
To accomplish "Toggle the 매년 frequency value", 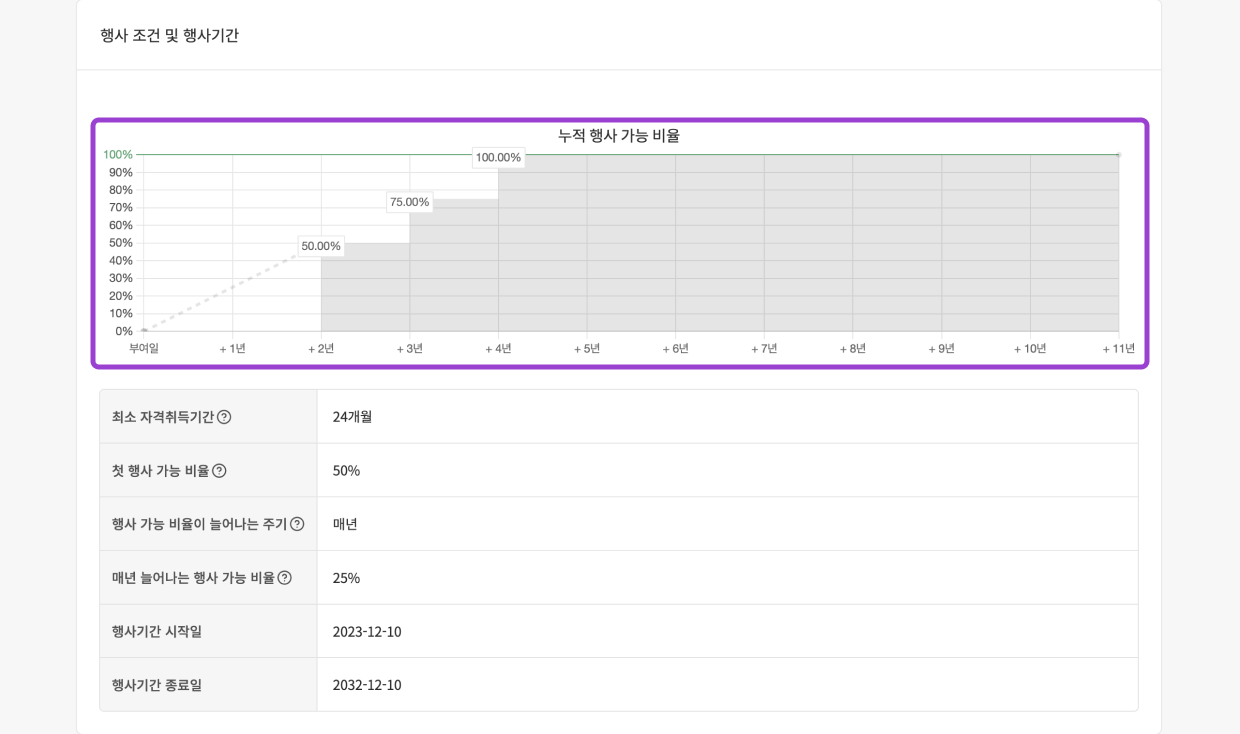I will (x=344, y=523).
